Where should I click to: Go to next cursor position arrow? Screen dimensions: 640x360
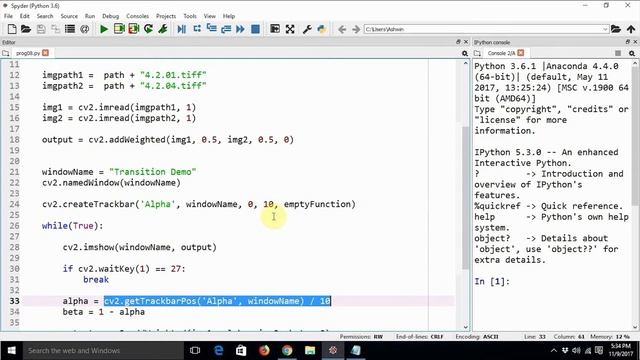356,29
